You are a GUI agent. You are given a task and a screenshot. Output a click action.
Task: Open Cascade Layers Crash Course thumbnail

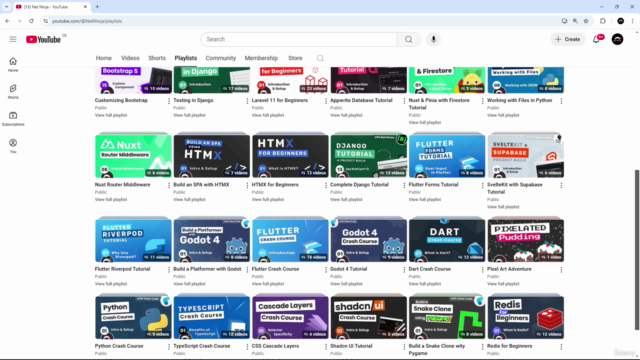click(290, 318)
